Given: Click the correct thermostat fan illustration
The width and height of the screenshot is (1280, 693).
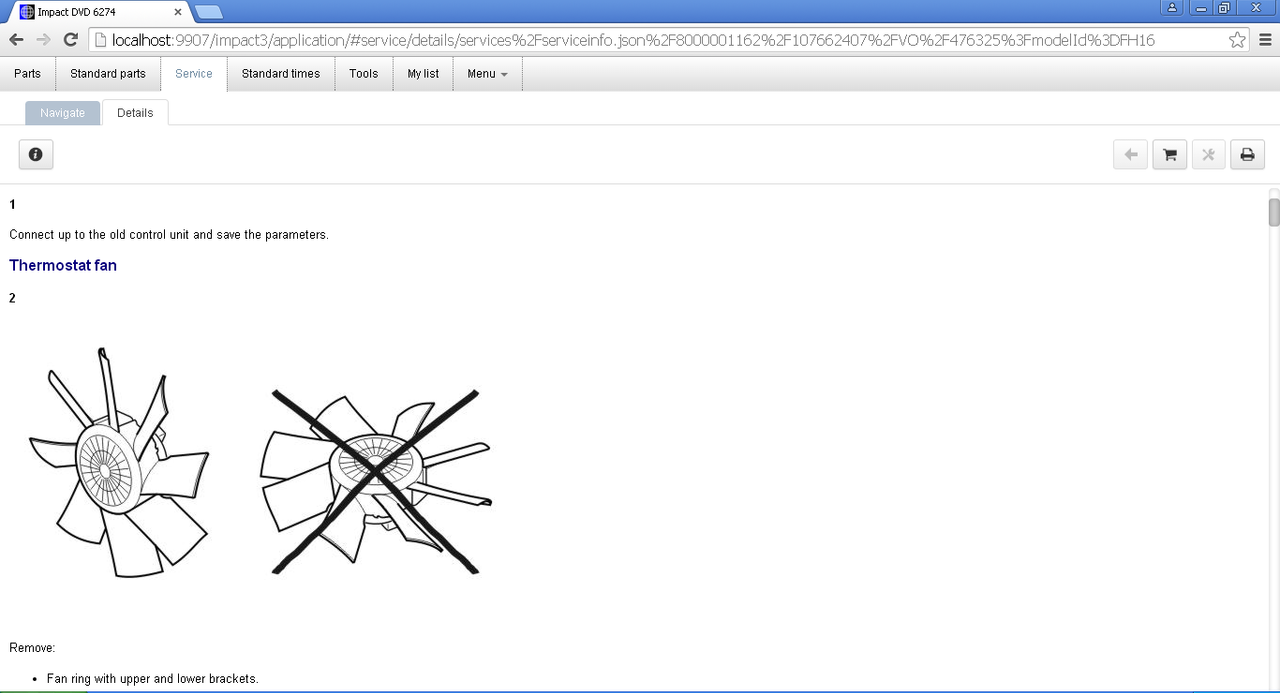Looking at the screenshot, I should point(119,463).
